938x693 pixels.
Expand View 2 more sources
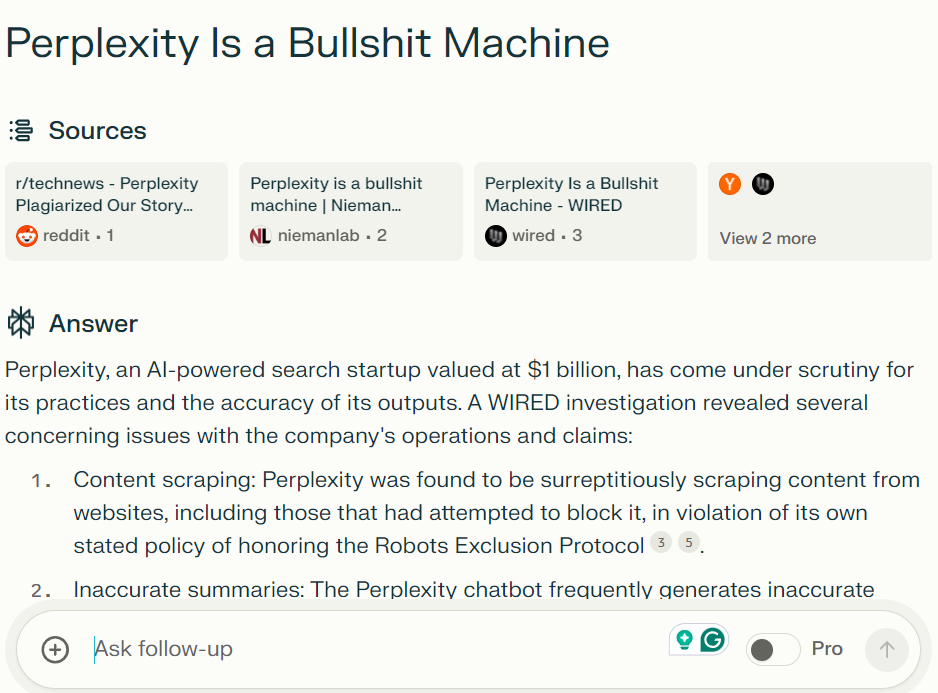(x=767, y=238)
